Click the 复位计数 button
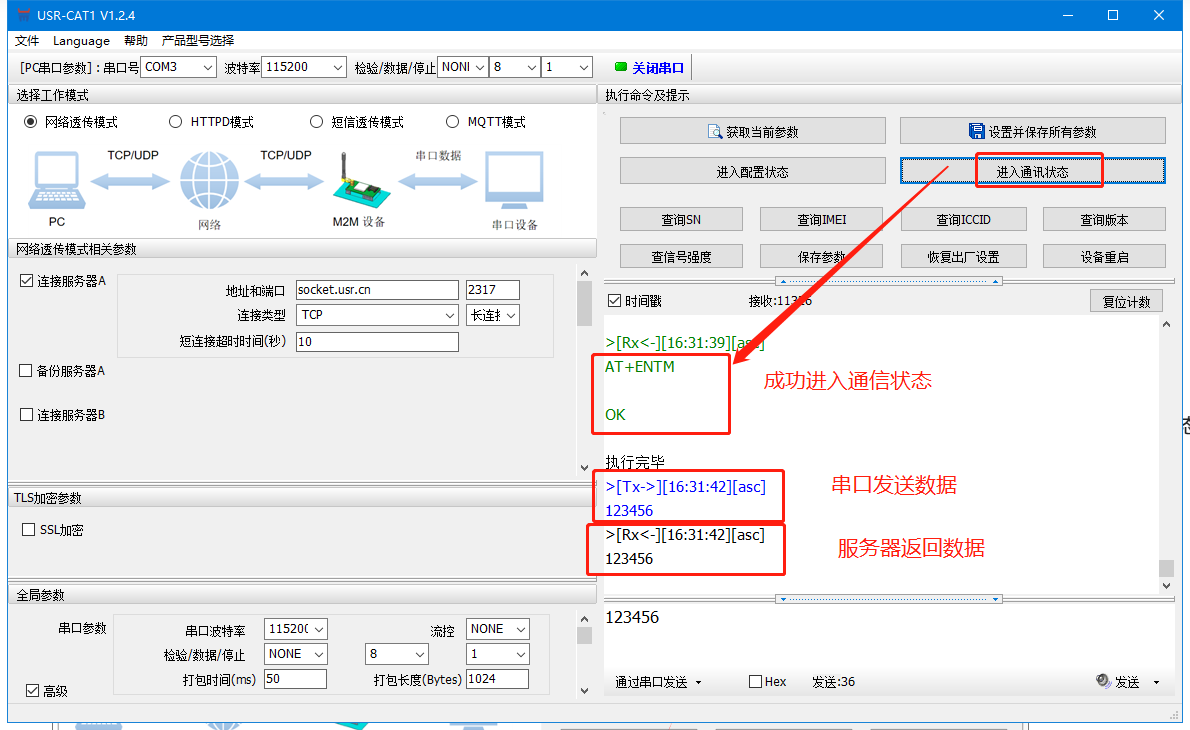The width and height of the screenshot is (1190, 730). pos(1126,301)
